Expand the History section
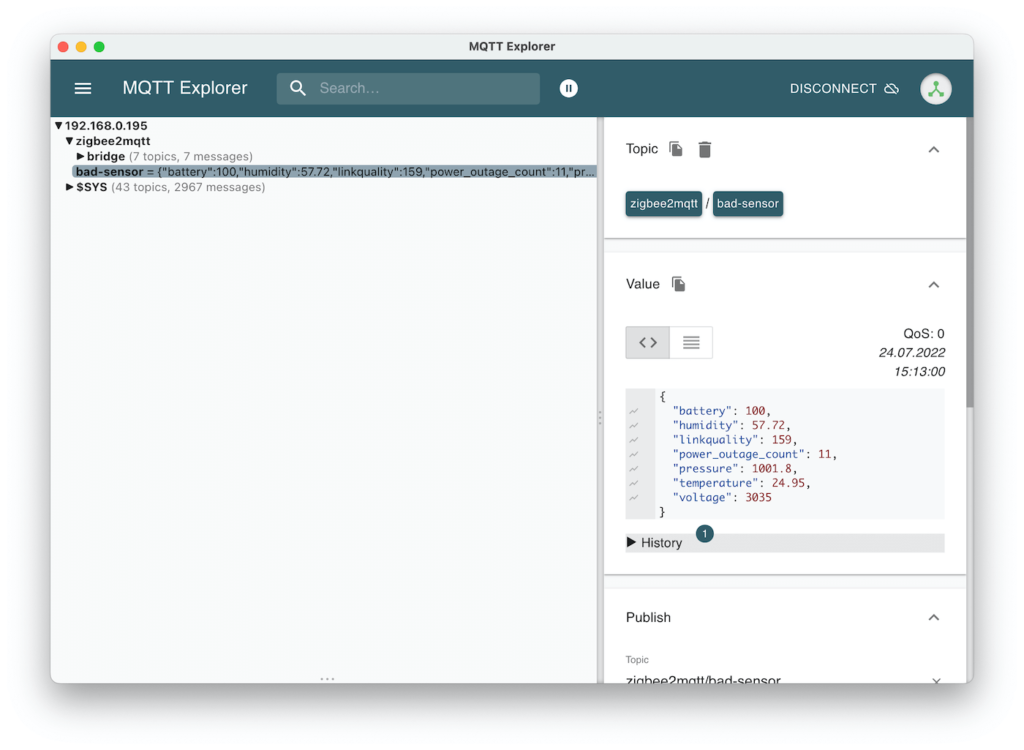1024x750 pixels. 785,543
